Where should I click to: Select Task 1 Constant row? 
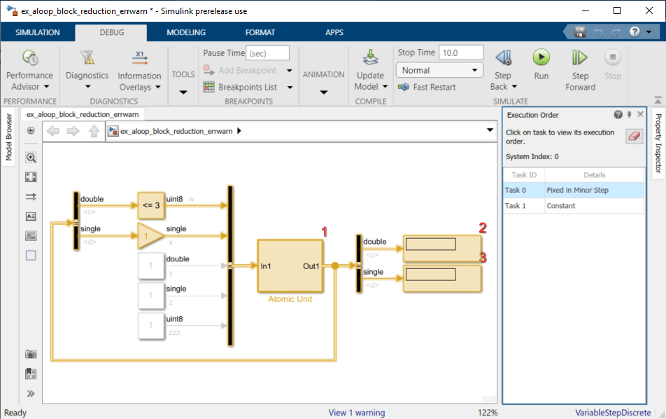click(573, 206)
